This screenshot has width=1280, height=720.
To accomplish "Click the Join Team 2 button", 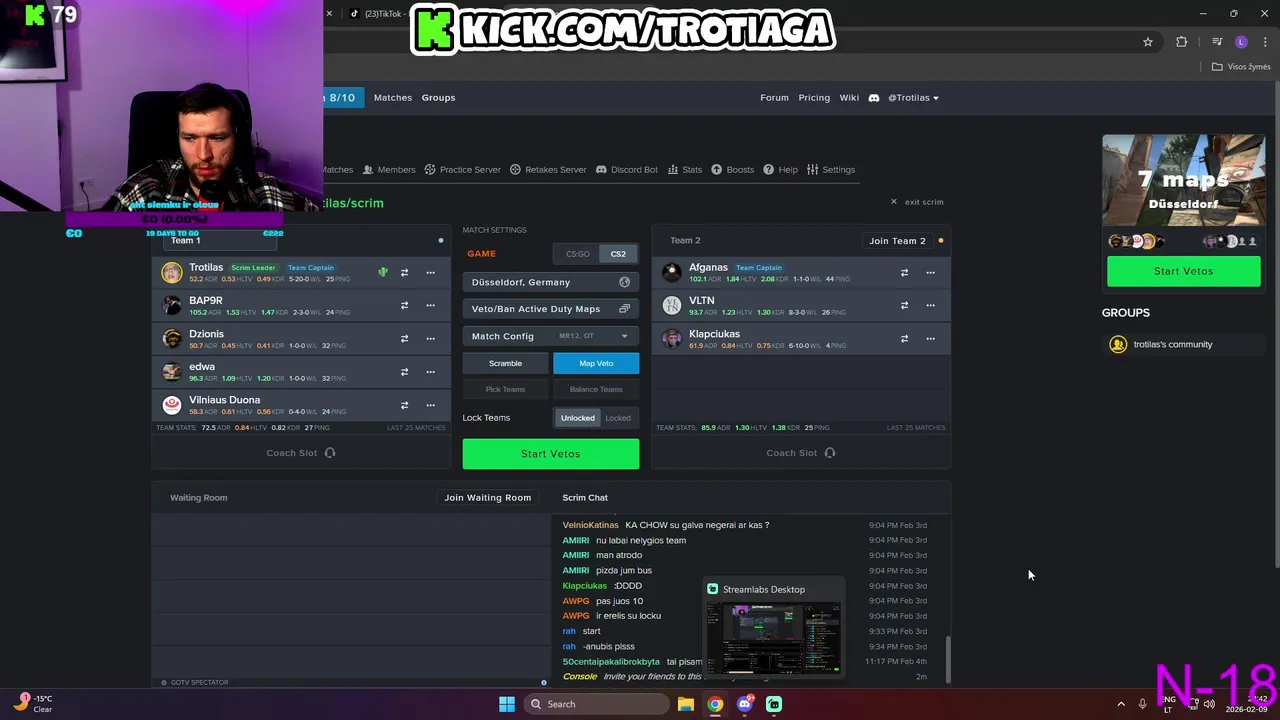I will pyautogui.click(x=897, y=241).
